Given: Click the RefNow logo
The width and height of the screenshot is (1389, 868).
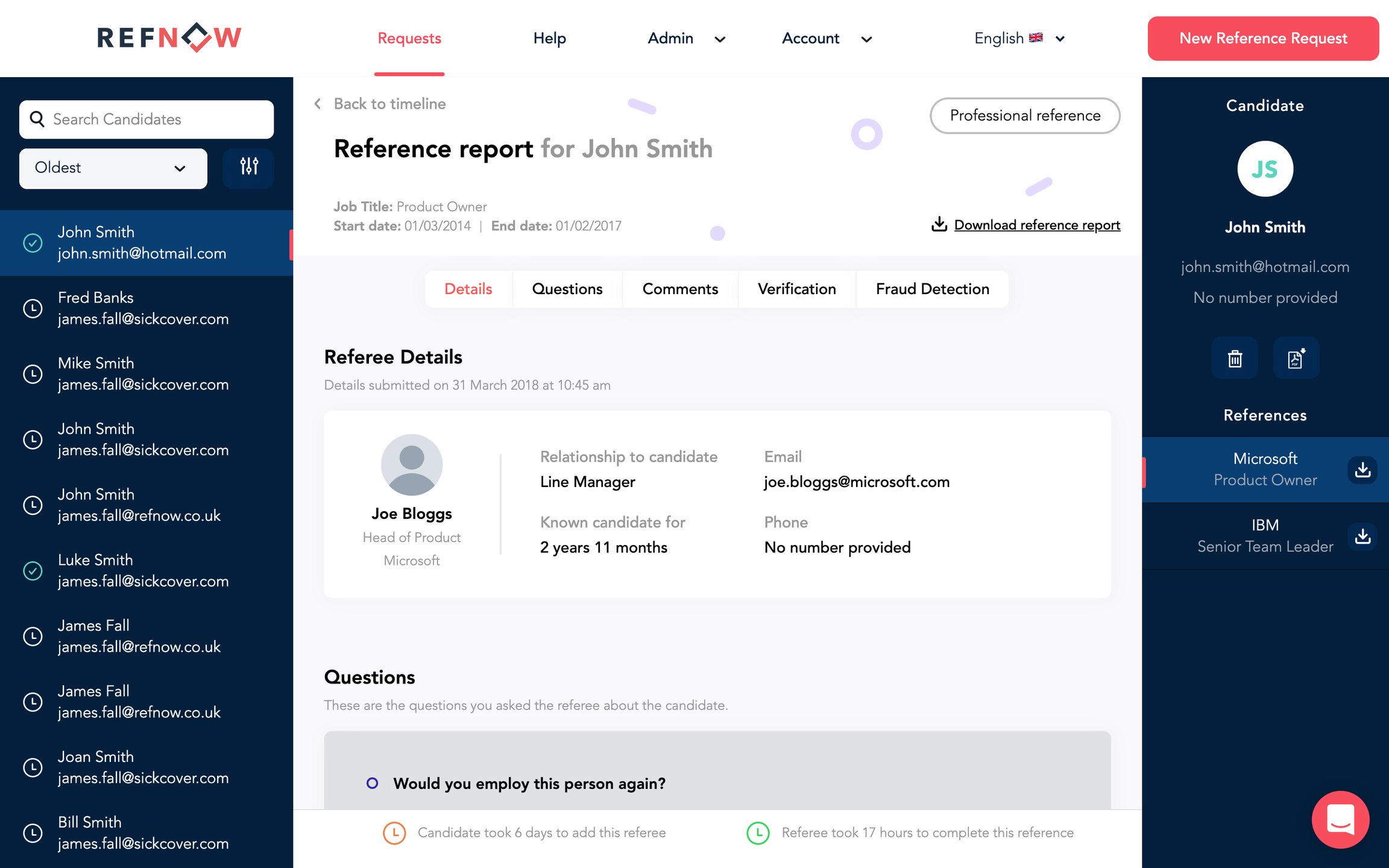Looking at the screenshot, I should 169,38.
